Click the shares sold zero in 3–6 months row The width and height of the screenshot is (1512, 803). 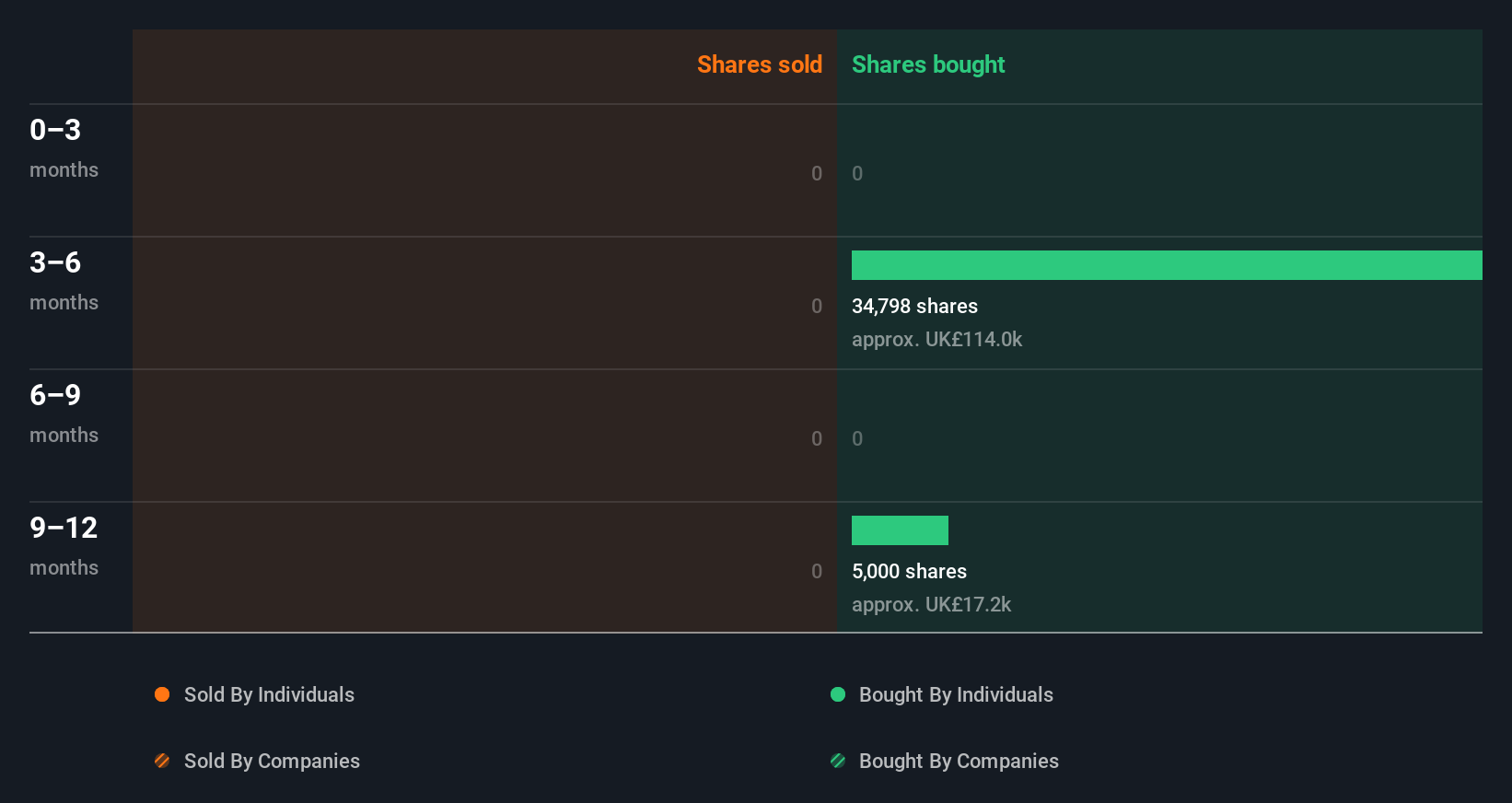click(817, 306)
